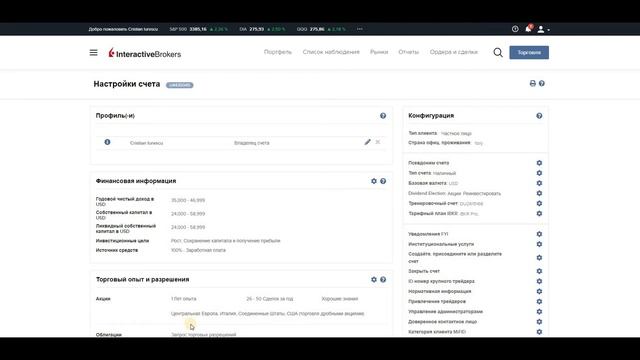Open the Список наблюдения menu
Viewport: 640px width, 360px height.
coord(331,52)
